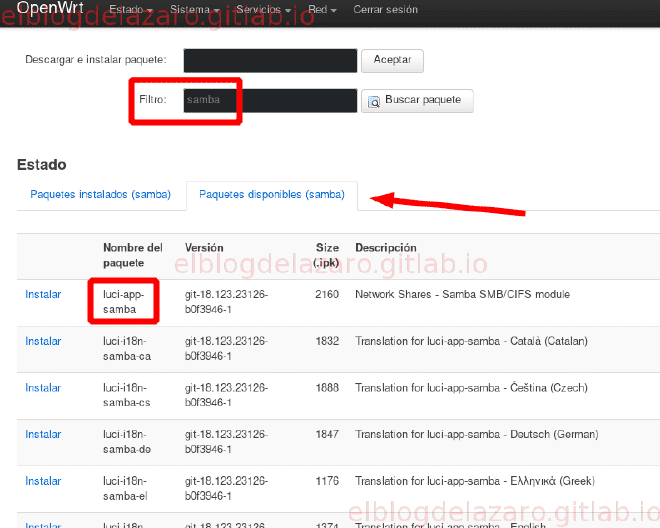Screen dimensions: 660x528
Task: Open the Red dropdown menu
Action: point(322,9)
